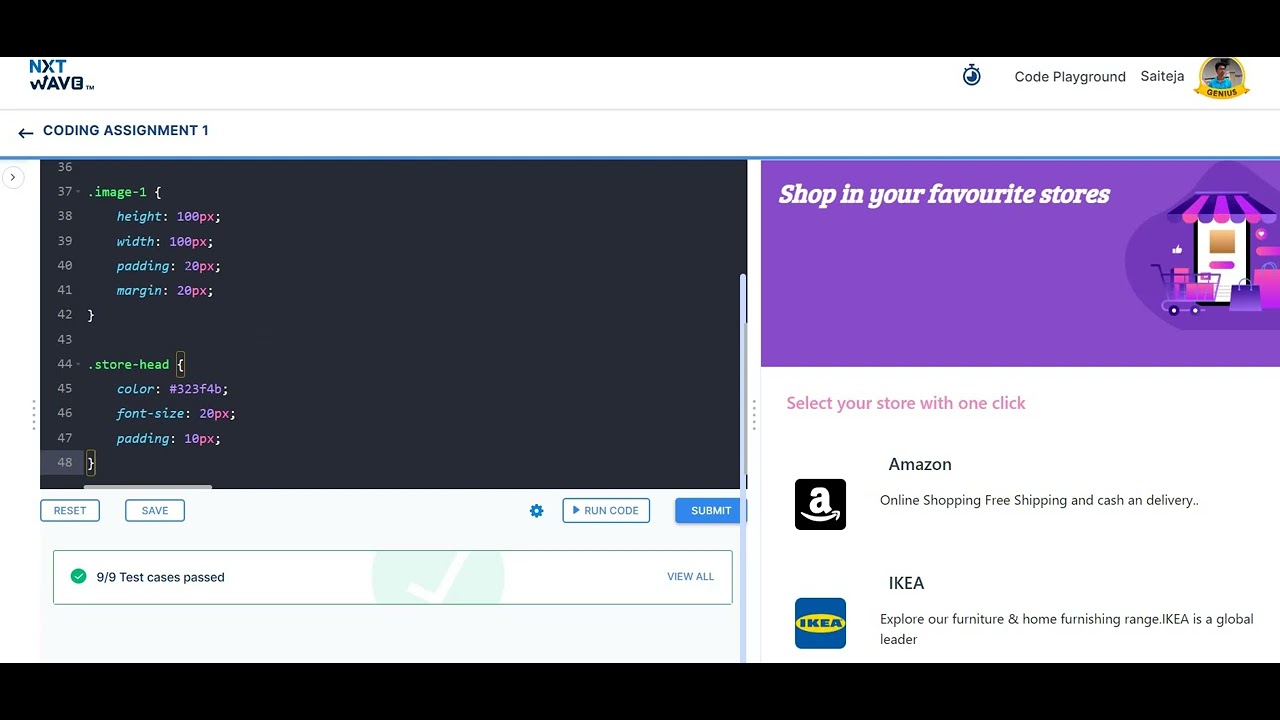Open editor settings gear icon
Screen dimensions: 1280x720
tap(537, 511)
